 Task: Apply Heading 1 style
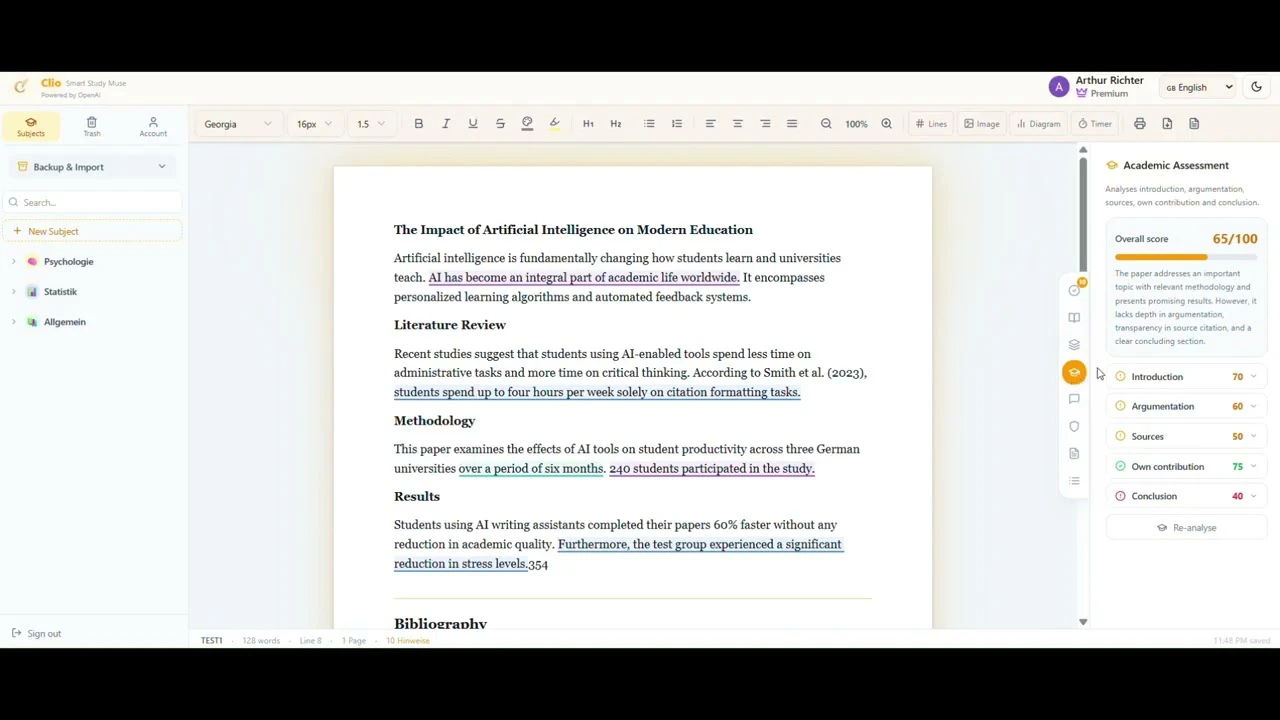(588, 124)
